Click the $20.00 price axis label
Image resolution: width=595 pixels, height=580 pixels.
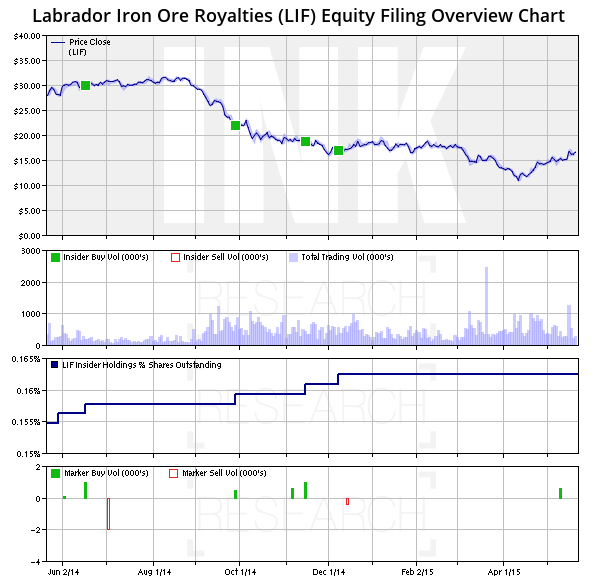[x=27, y=136]
